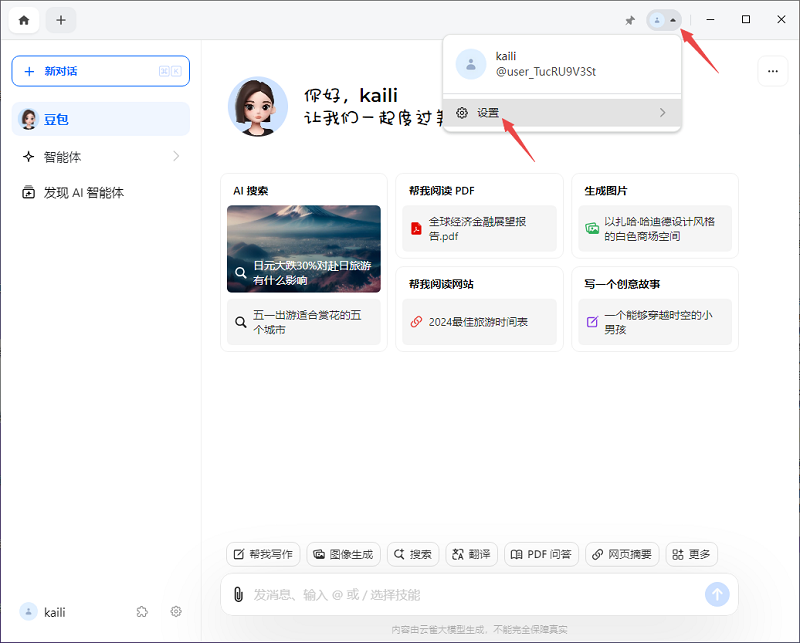800x643 pixels.
Task: Click the blue send arrow button
Action: click(x=717, y=594)
